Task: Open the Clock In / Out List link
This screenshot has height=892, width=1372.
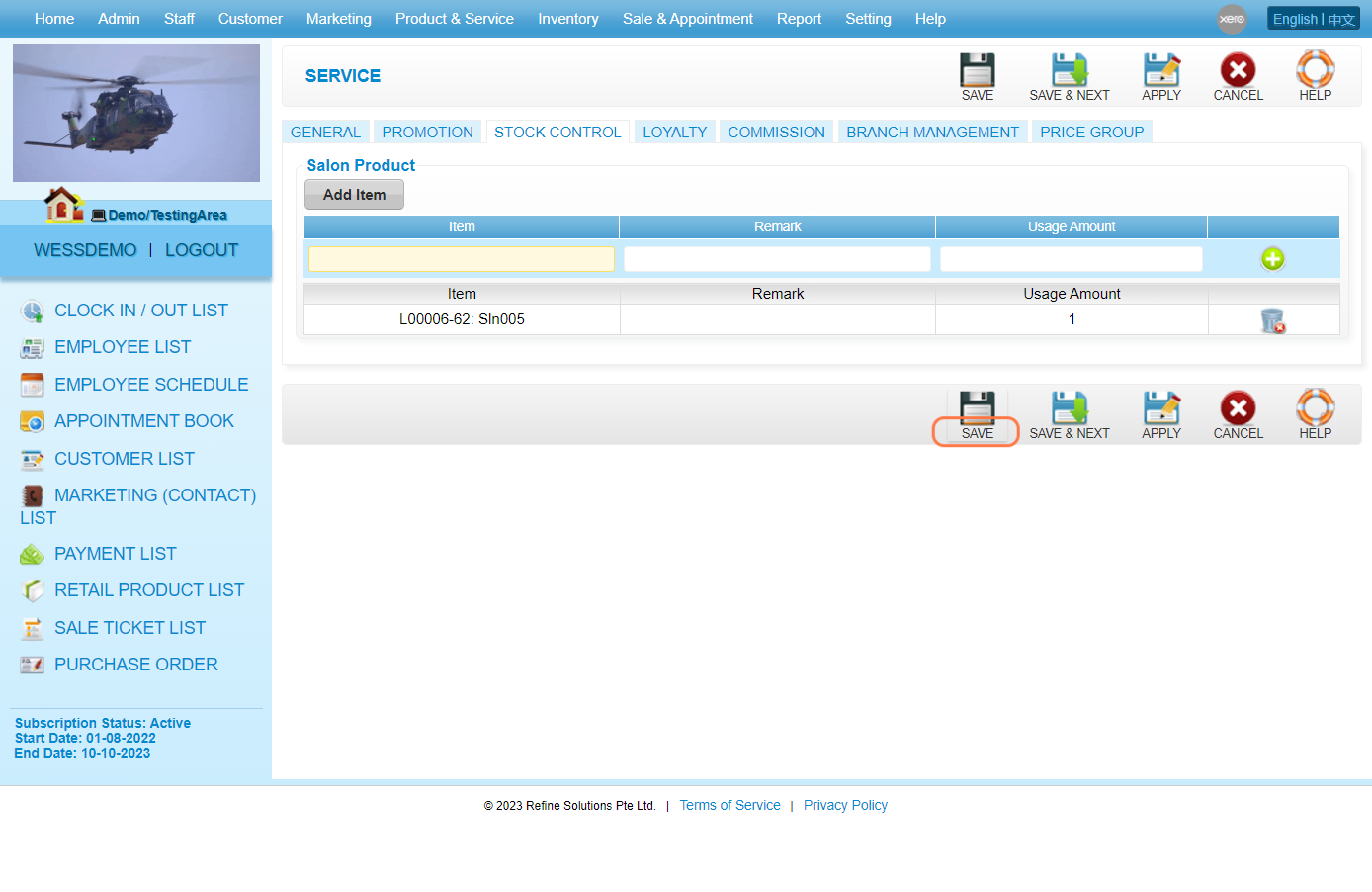Action: click(x=141, y=311)
